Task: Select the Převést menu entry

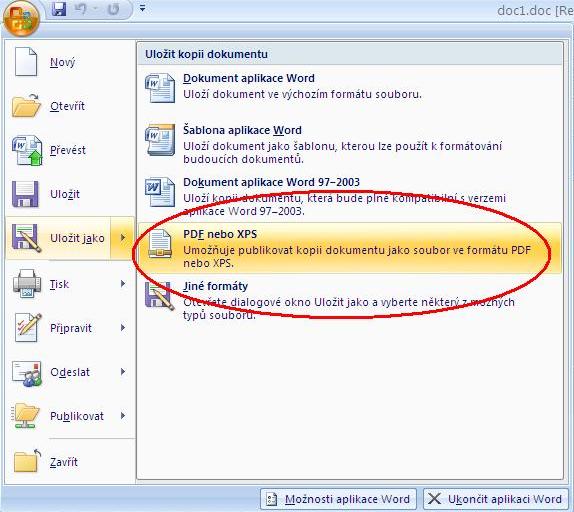Action: [70, 150]
